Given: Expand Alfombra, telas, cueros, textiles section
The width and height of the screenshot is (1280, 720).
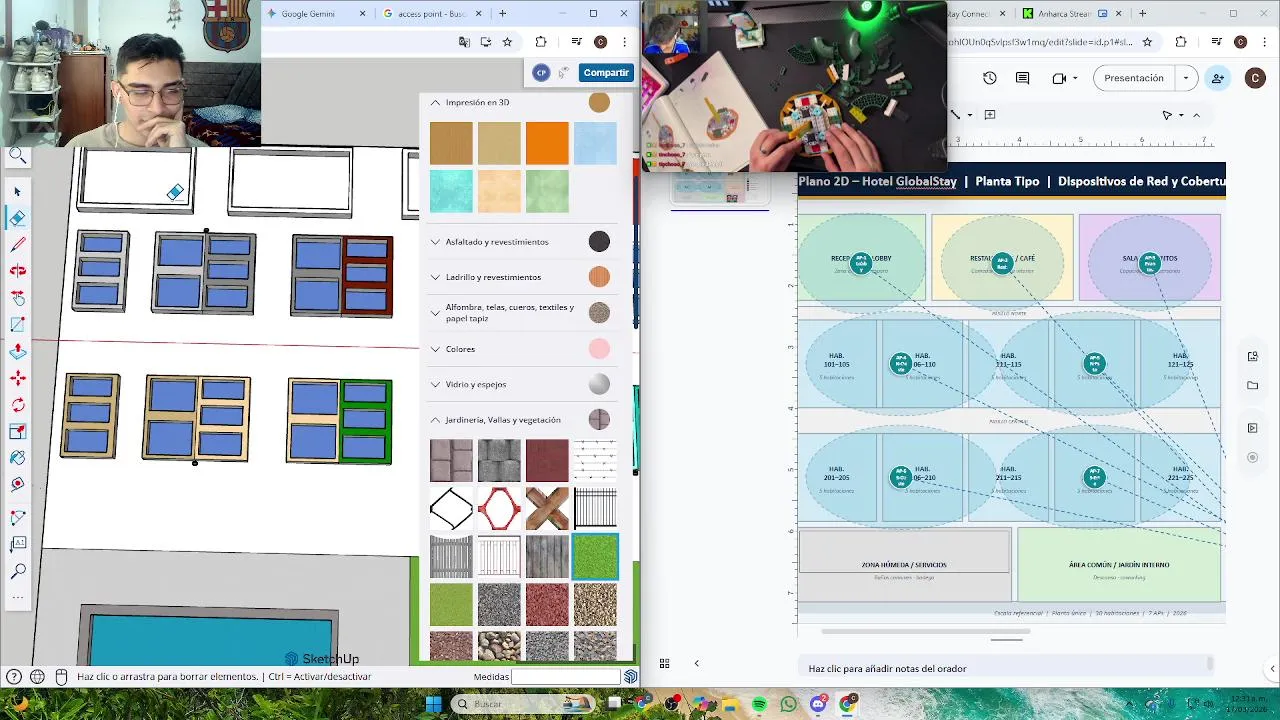Looking at the screenshot, I should tap(435, 313).
